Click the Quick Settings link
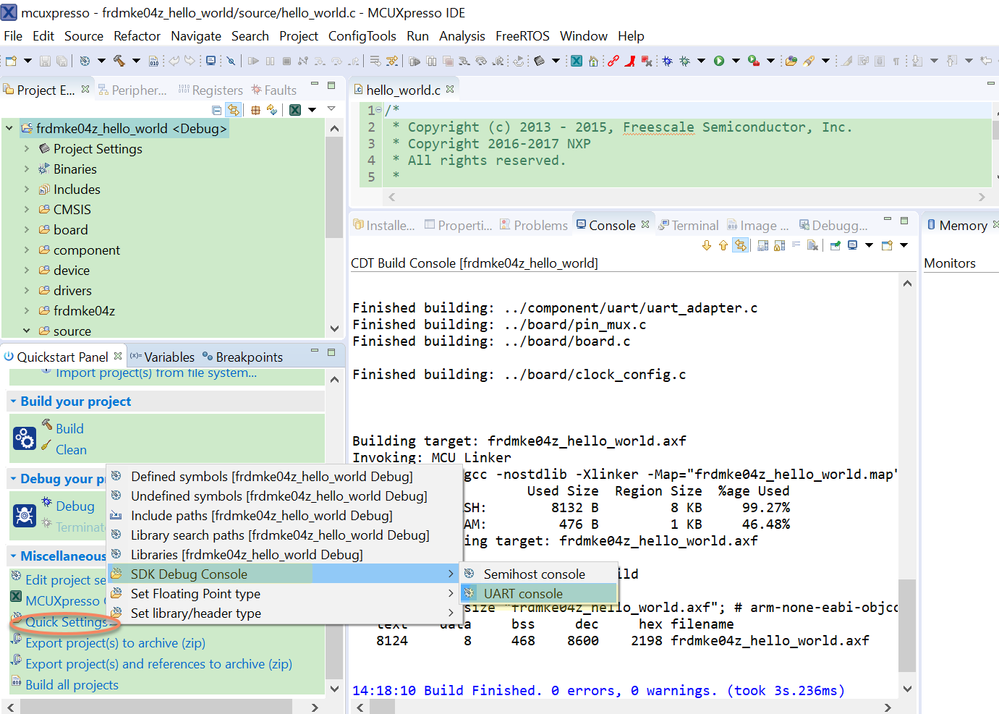Image resolution: width=999 pixels, height=714 pixels. pyautogui.click(x=66, y=622)
